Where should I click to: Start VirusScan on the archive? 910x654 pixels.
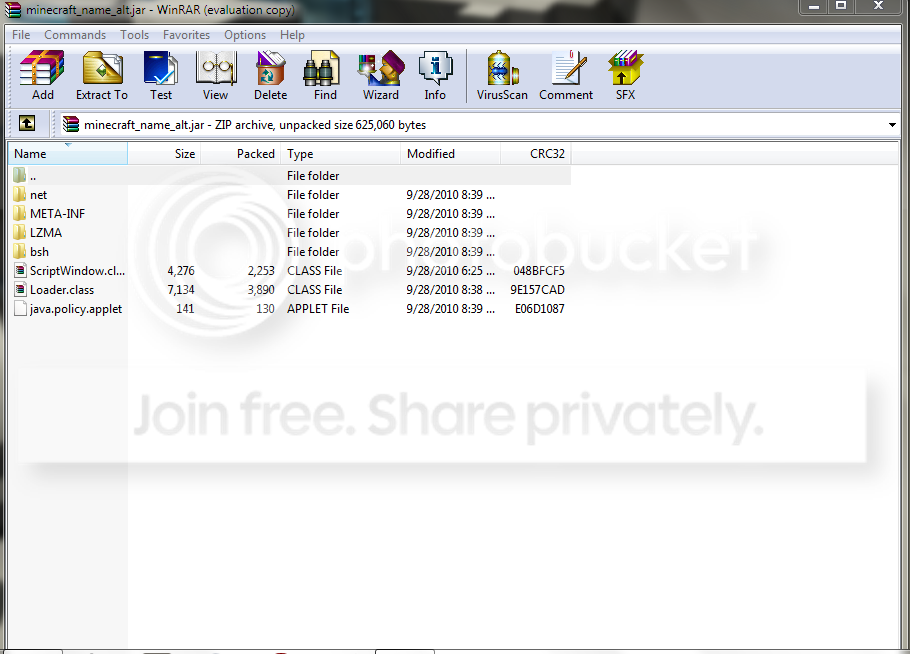[x=501, y=76]
